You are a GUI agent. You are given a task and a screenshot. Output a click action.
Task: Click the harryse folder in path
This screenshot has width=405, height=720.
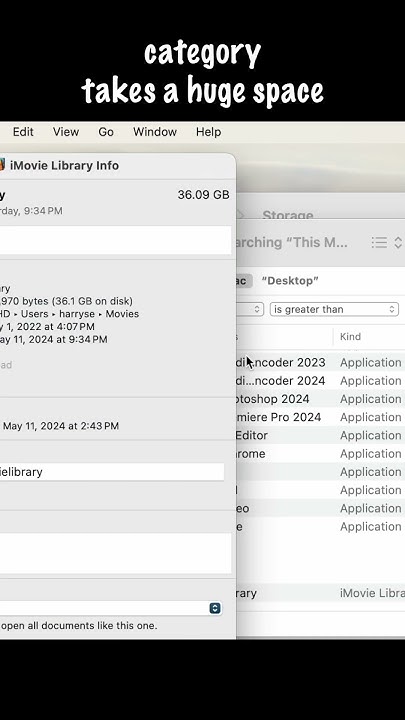tap(77, 314)
